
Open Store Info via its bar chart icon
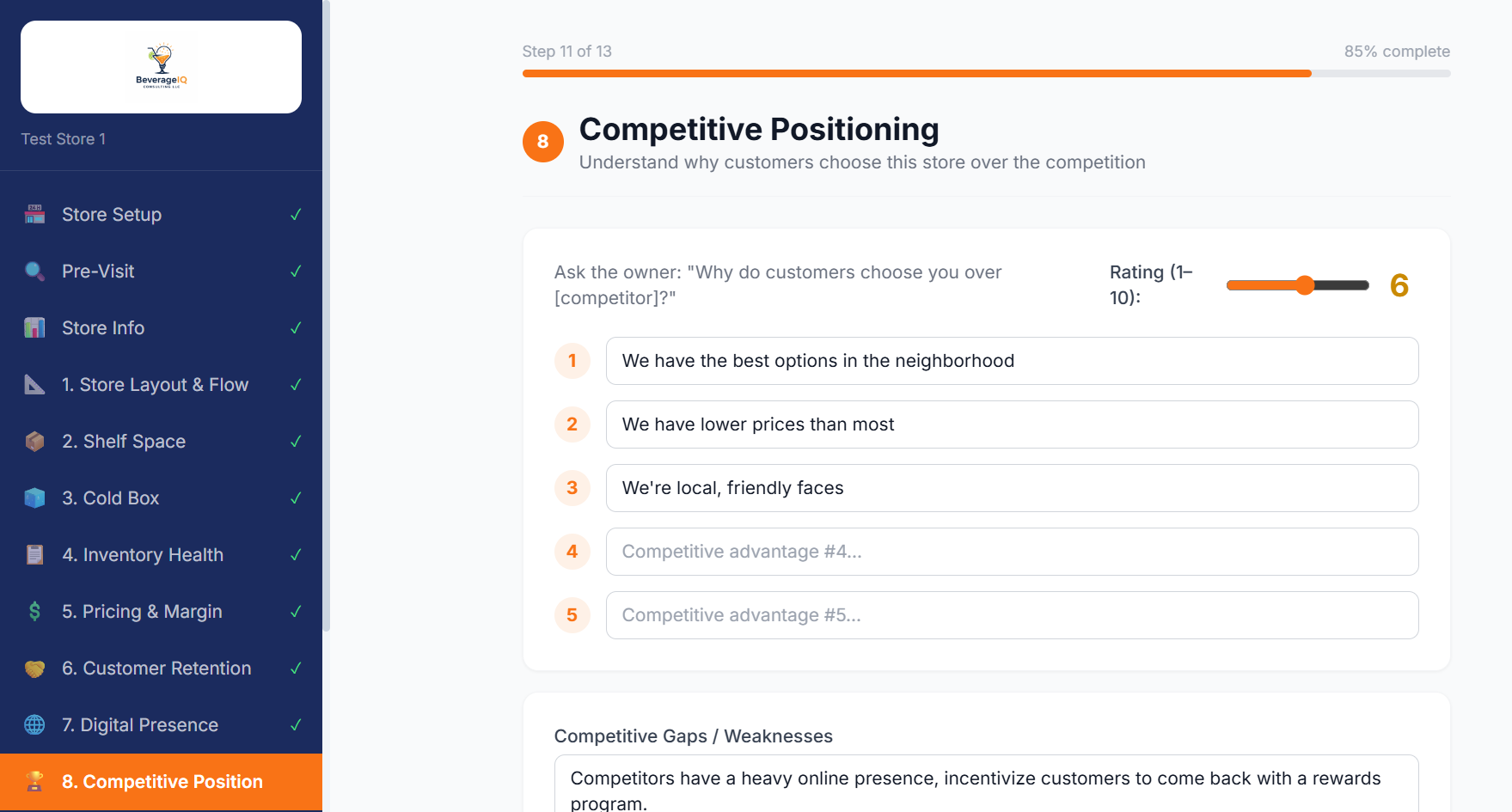34,327
